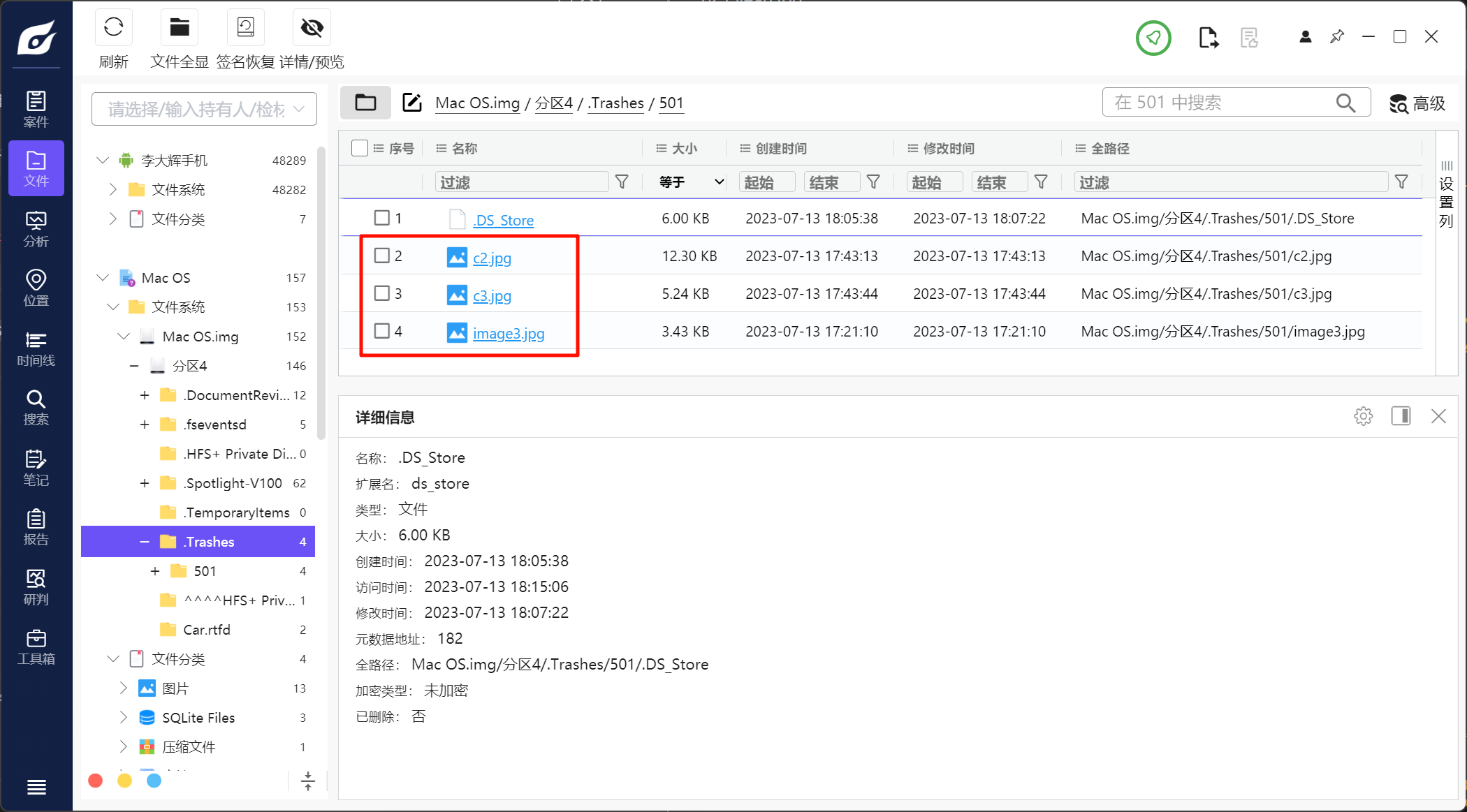1467x812 pixels.
Task: Select the Car.rtfd folder in tree
Action: pyautogui.click(x=206, y=630)
